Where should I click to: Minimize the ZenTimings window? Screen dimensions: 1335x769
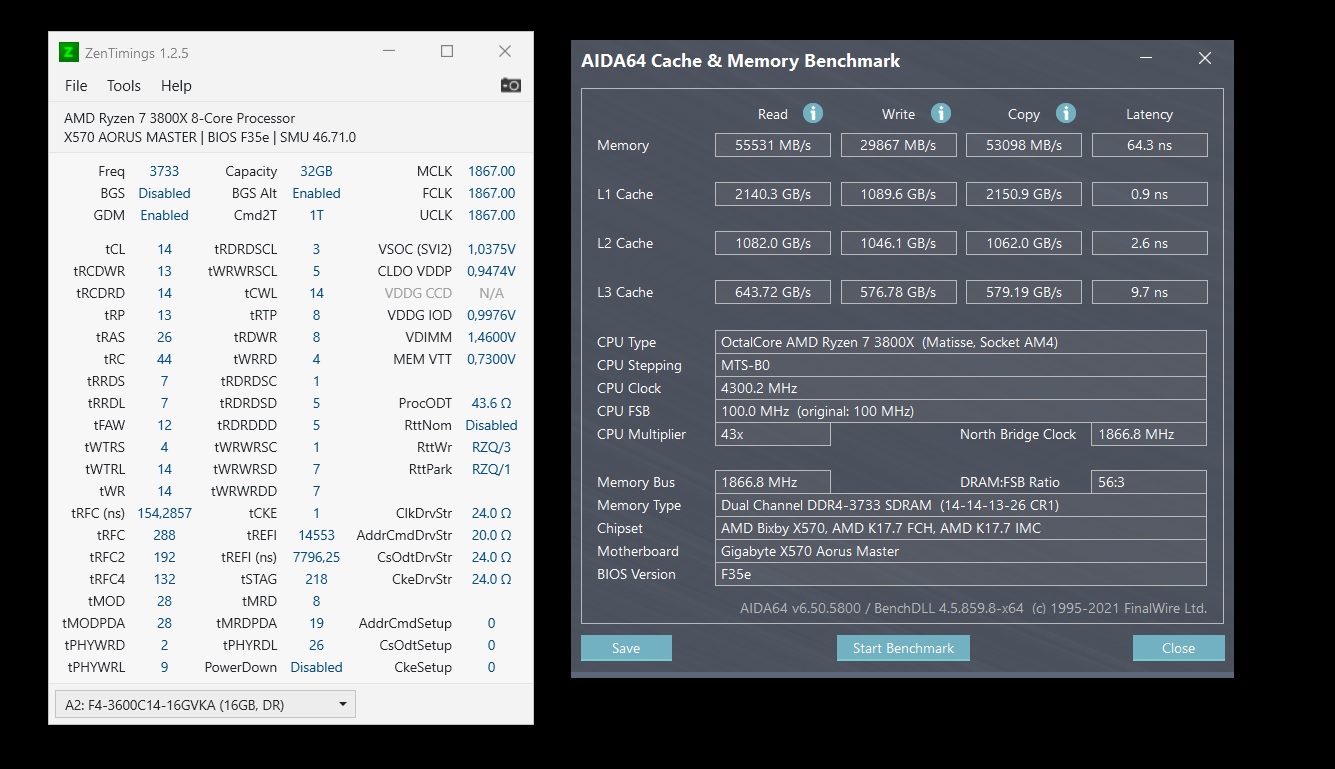coord(389,52)
